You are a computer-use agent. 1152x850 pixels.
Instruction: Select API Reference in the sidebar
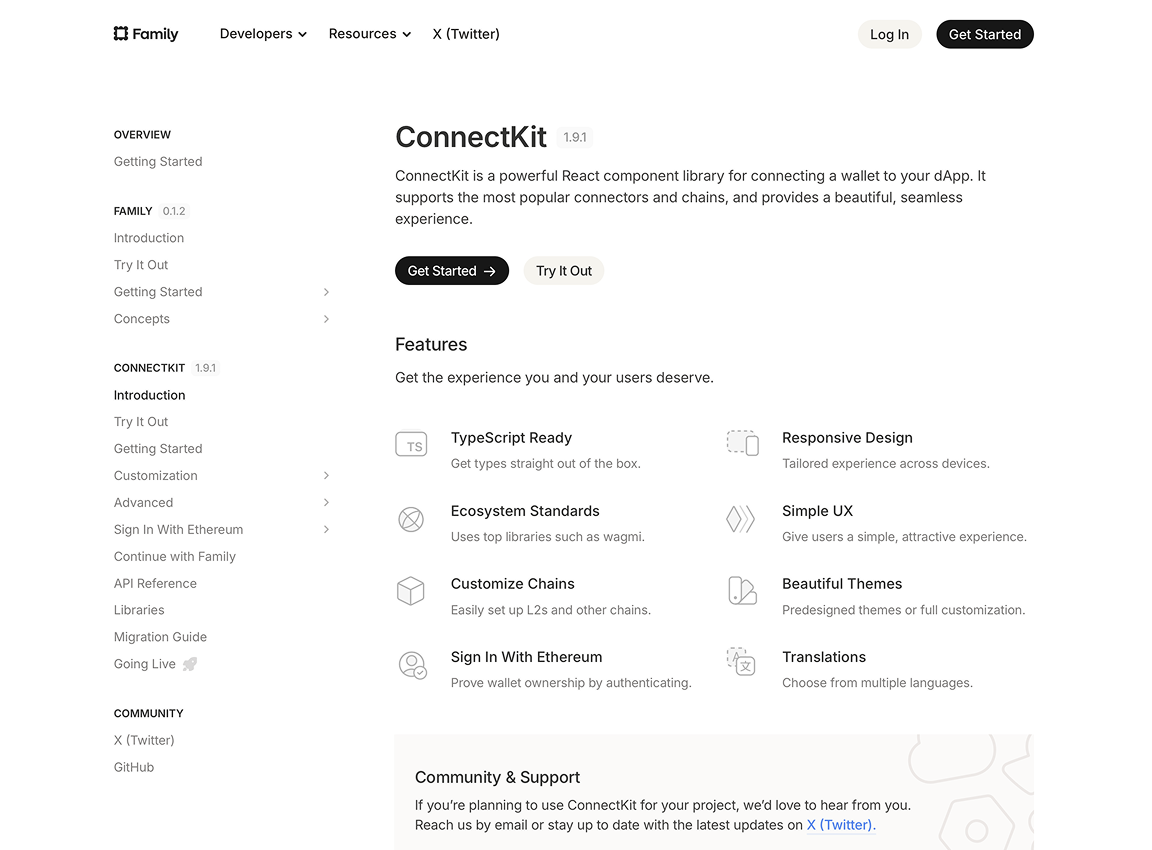155,584
